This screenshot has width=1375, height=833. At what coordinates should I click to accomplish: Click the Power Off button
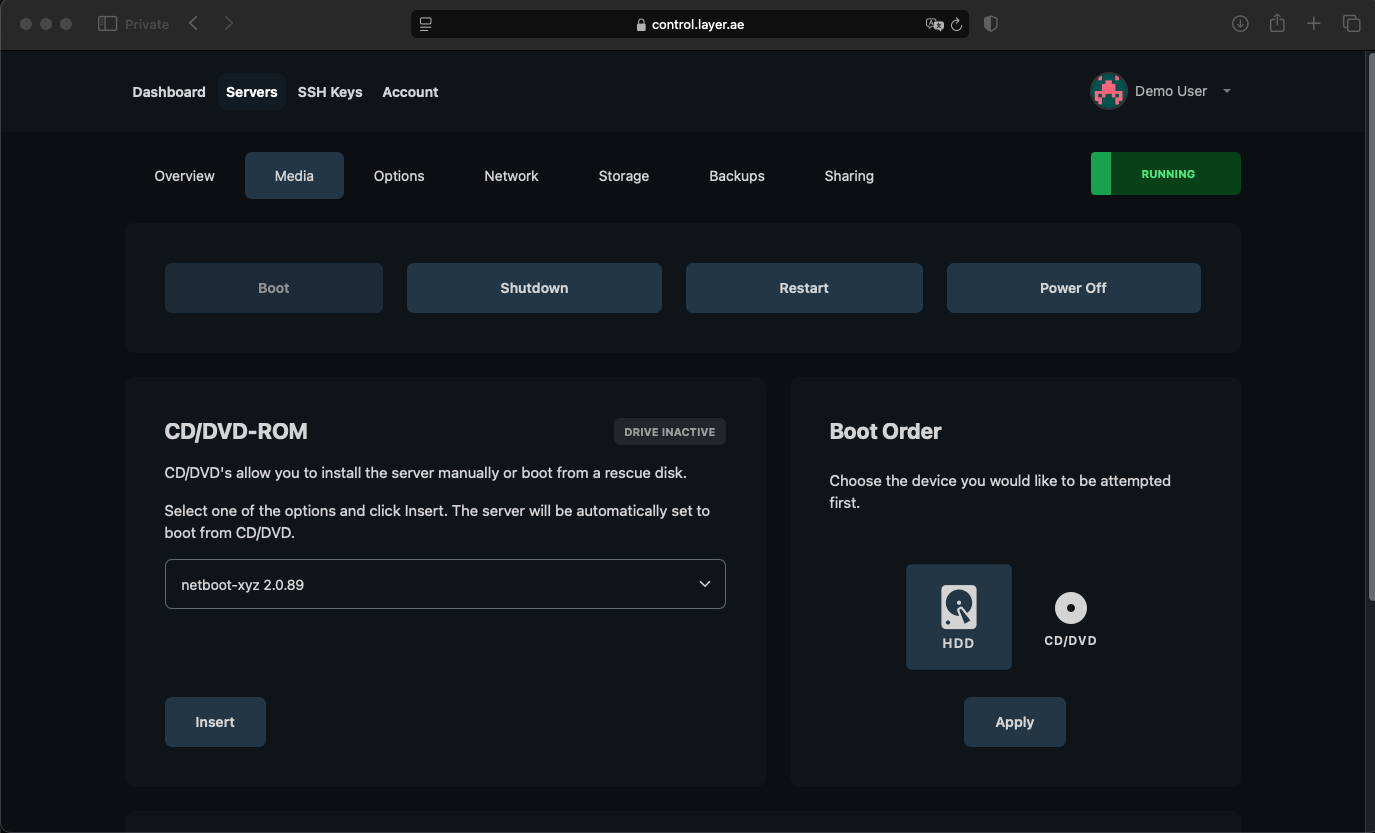coord(1073,288)
